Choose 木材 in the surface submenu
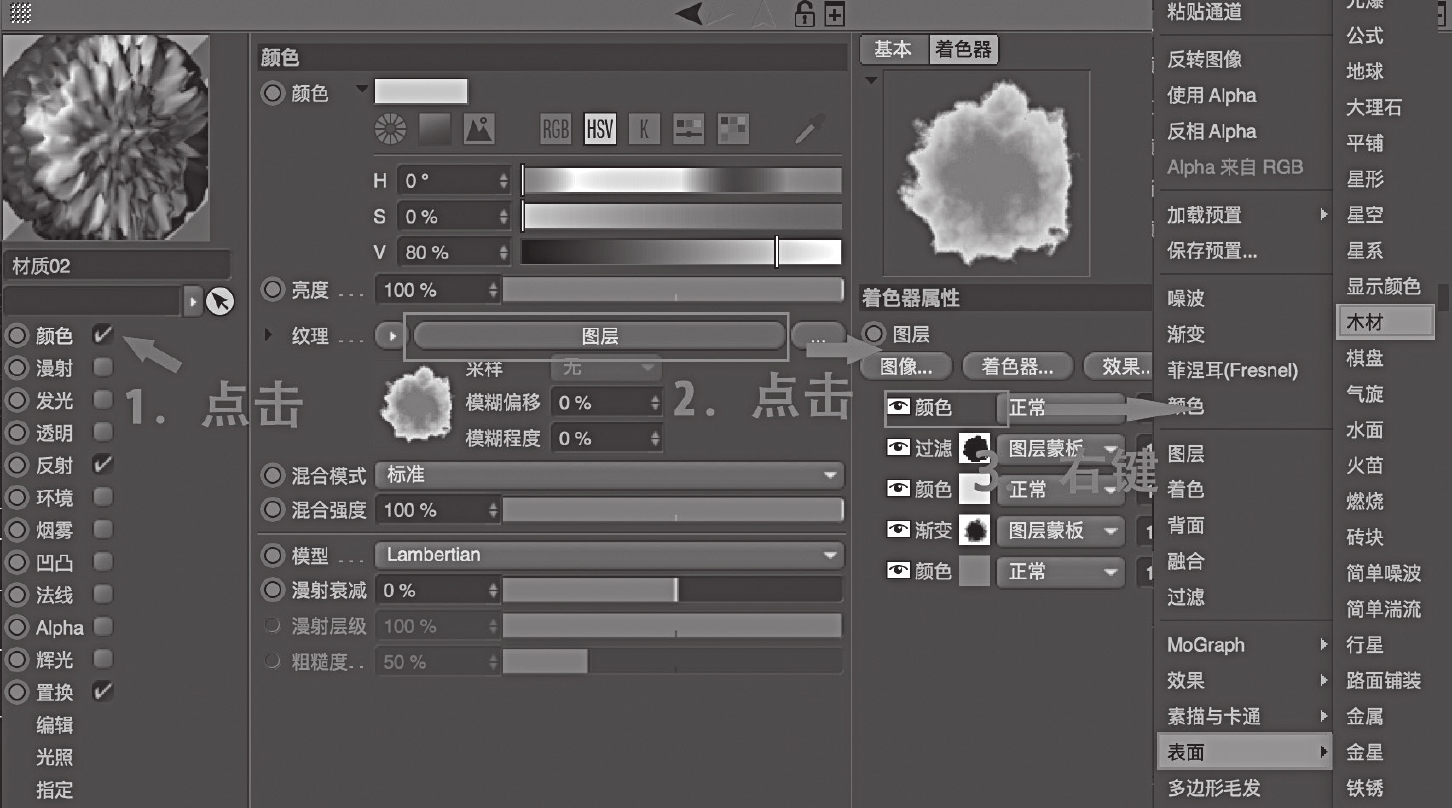Screen dimensions: 1452x808 click(x=1385, y=321)
